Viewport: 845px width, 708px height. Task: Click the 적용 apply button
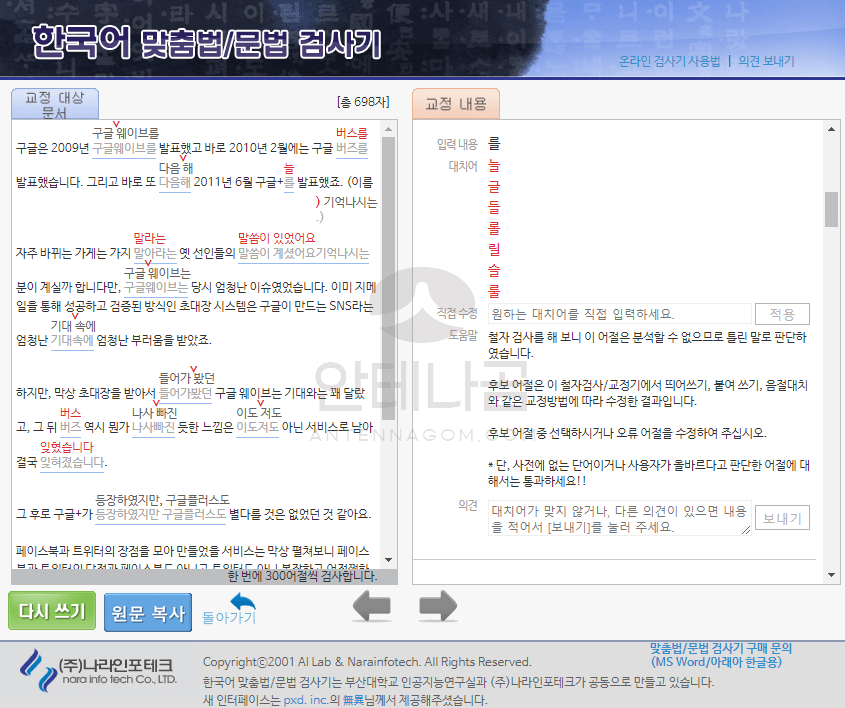pos(782,314)
